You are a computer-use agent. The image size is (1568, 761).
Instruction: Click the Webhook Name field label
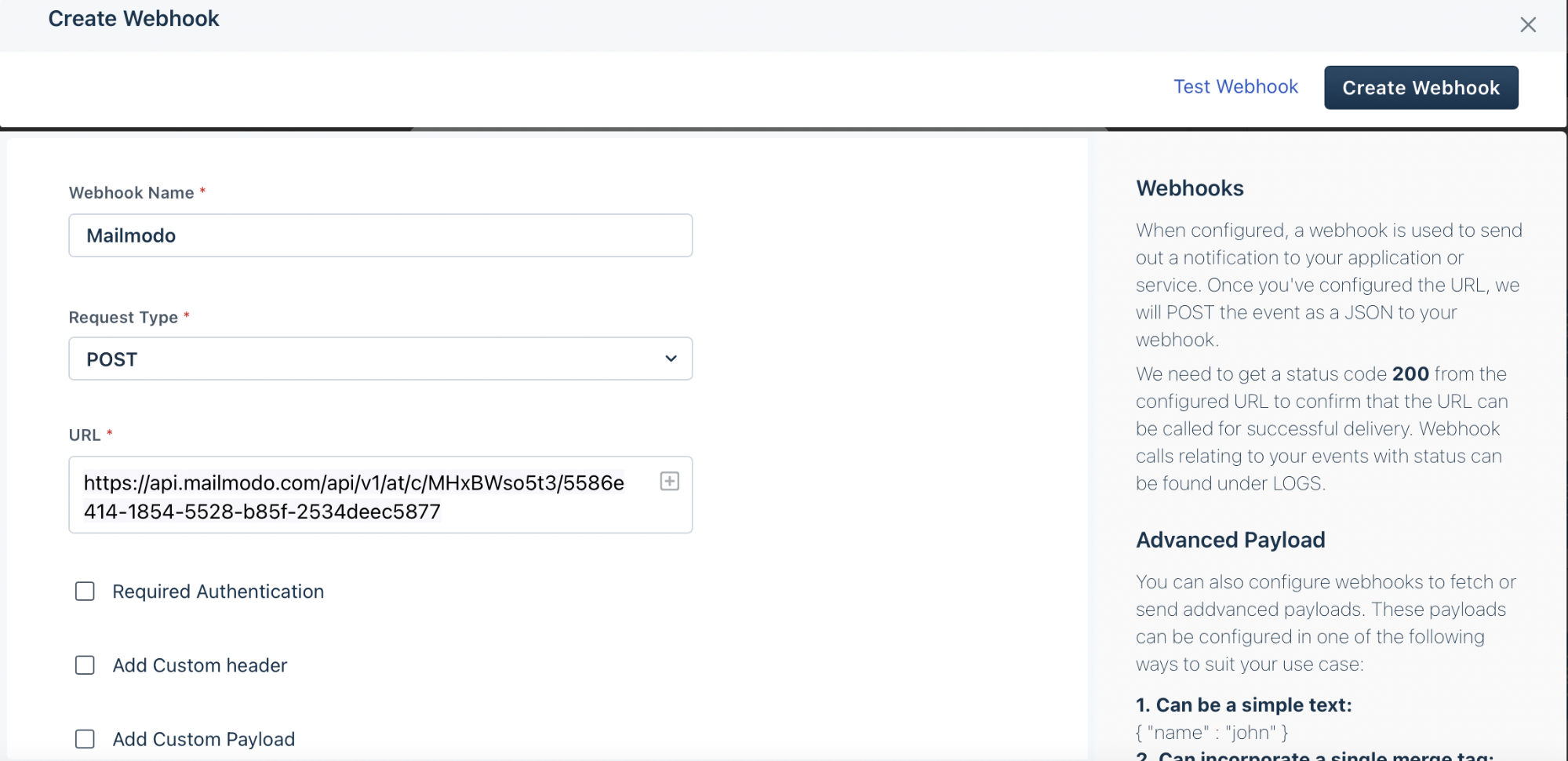(132, 193)
